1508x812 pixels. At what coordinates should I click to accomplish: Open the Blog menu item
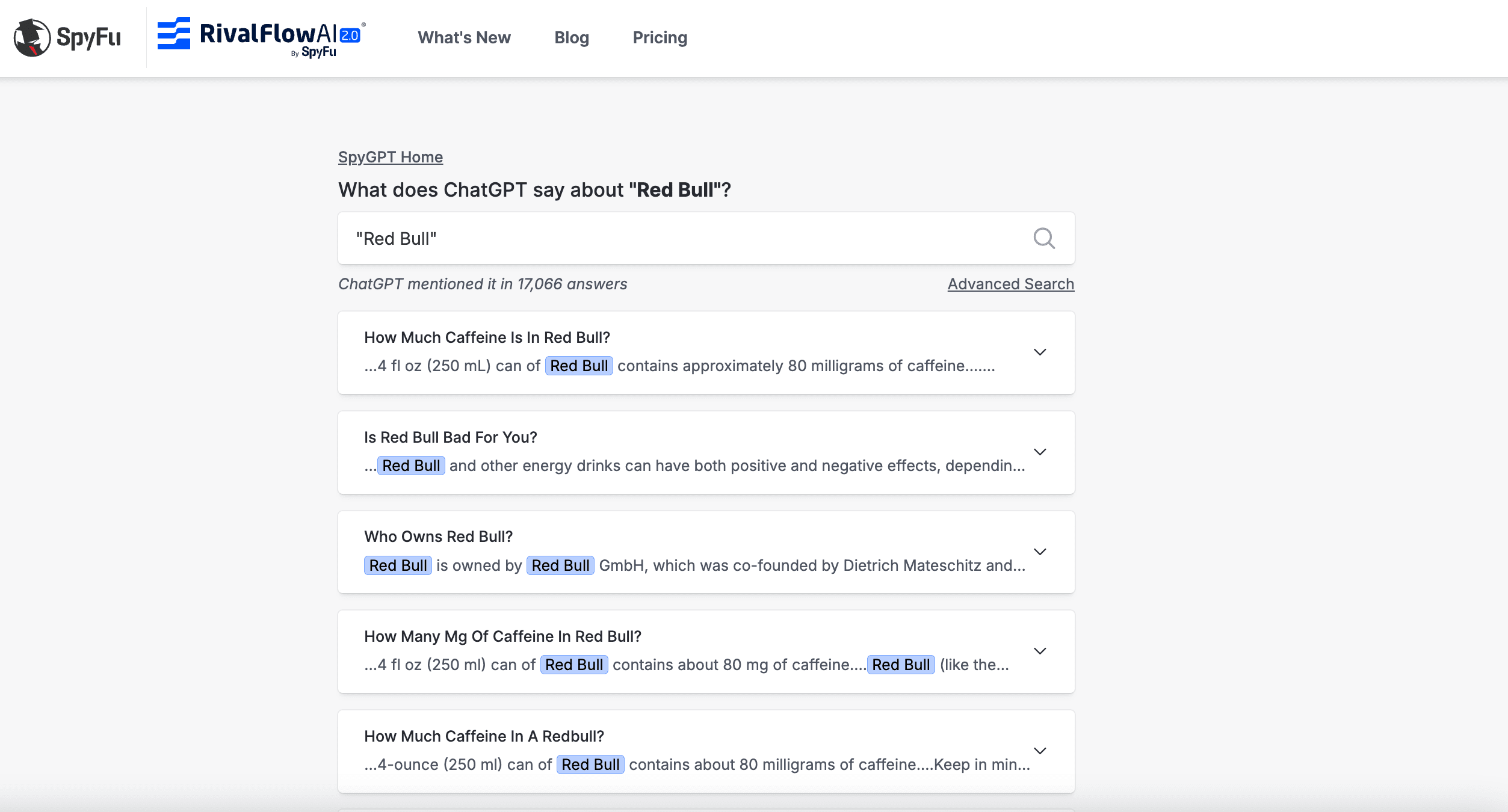pos(571,37)
